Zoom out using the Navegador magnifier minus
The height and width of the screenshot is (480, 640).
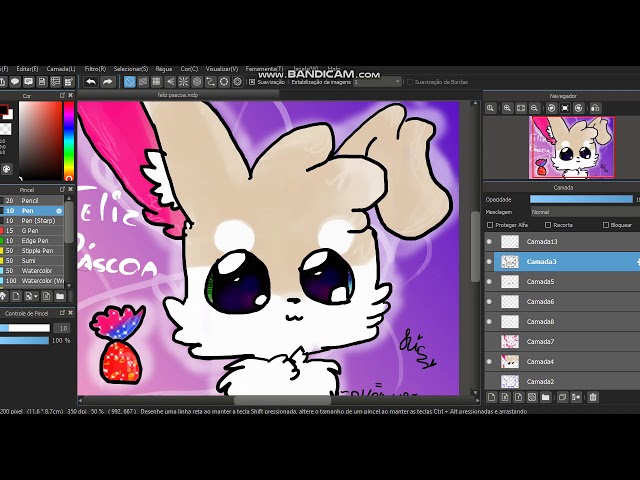(534, 108)
